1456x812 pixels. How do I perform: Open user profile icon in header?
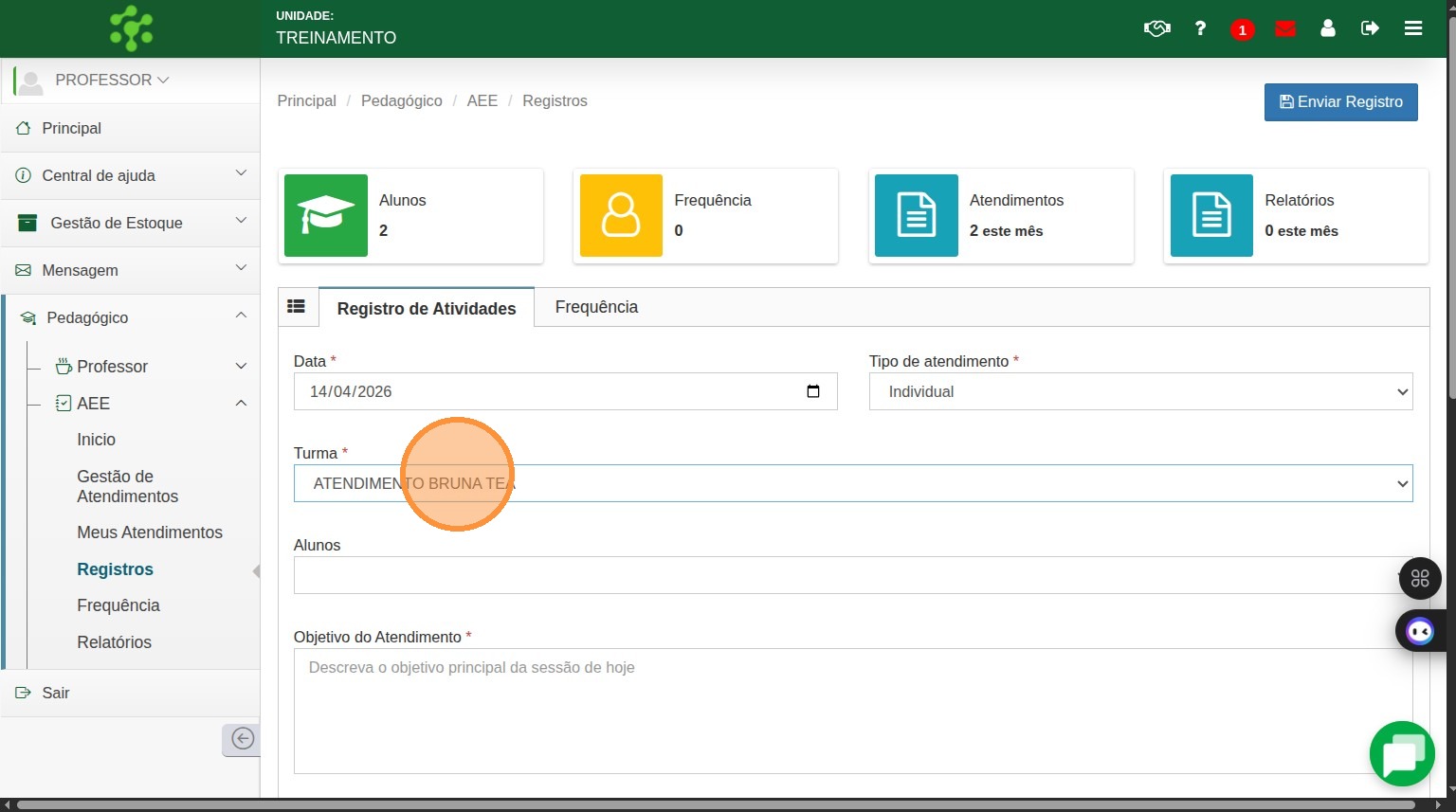1328,28
